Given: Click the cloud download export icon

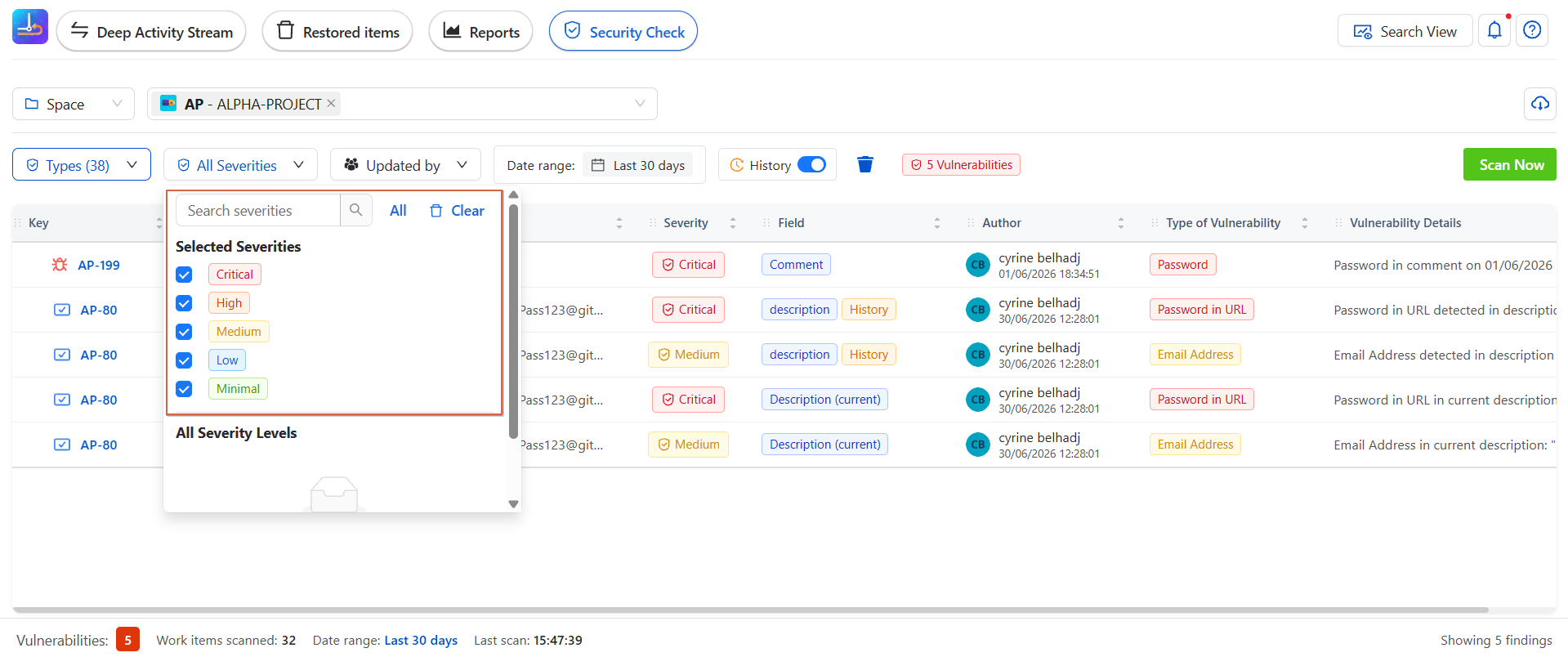Looking at the screenshot, I should pos(1540,104).
